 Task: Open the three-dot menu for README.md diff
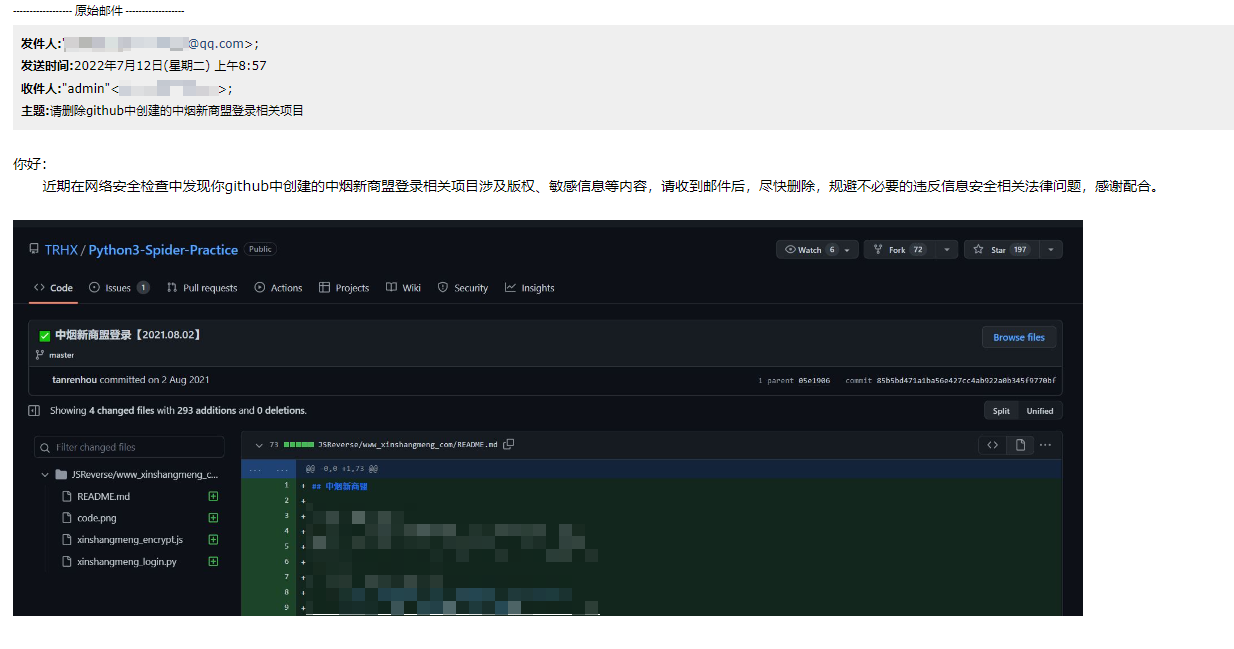coord(1046,445)
